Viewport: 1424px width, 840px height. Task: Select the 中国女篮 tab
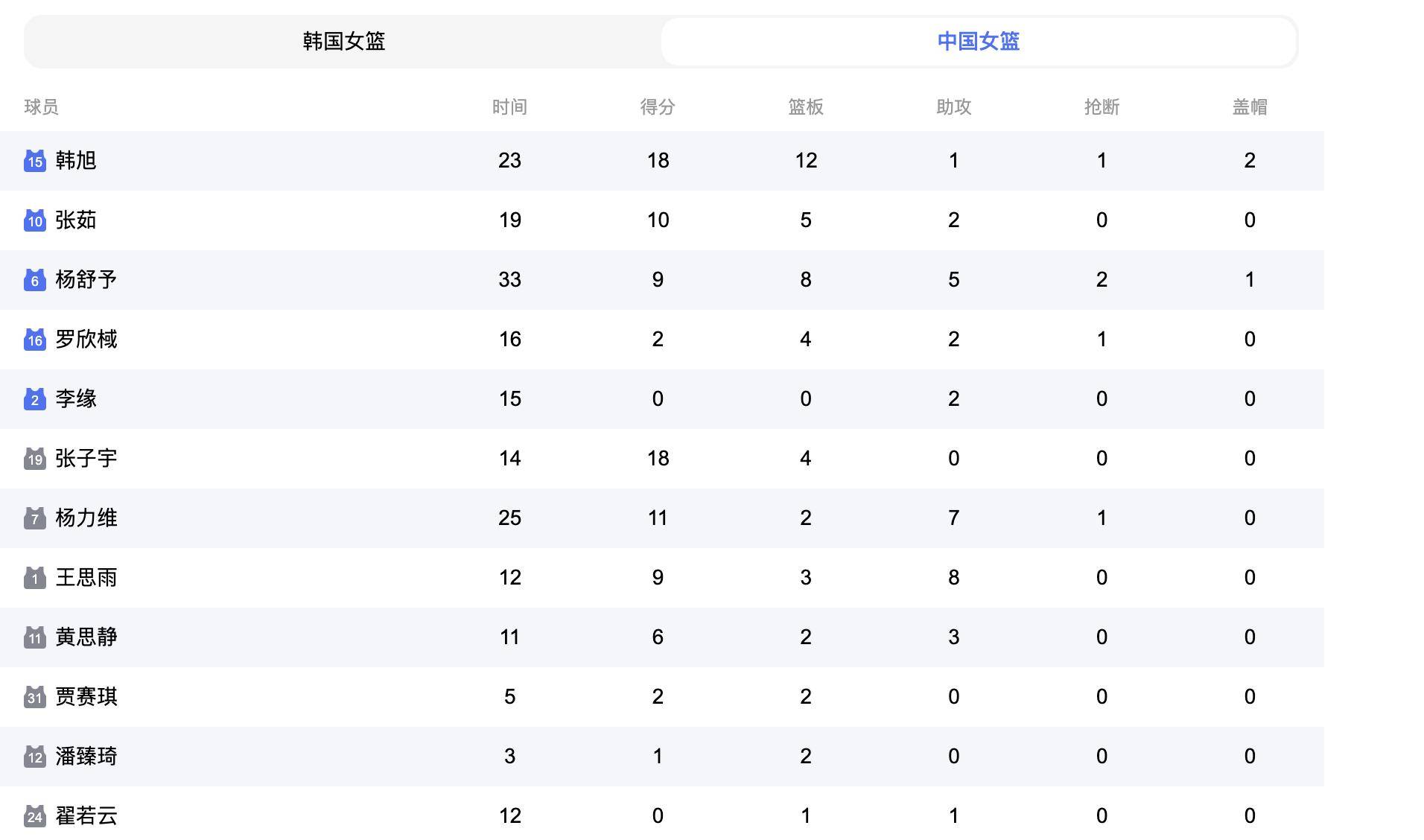979,42
